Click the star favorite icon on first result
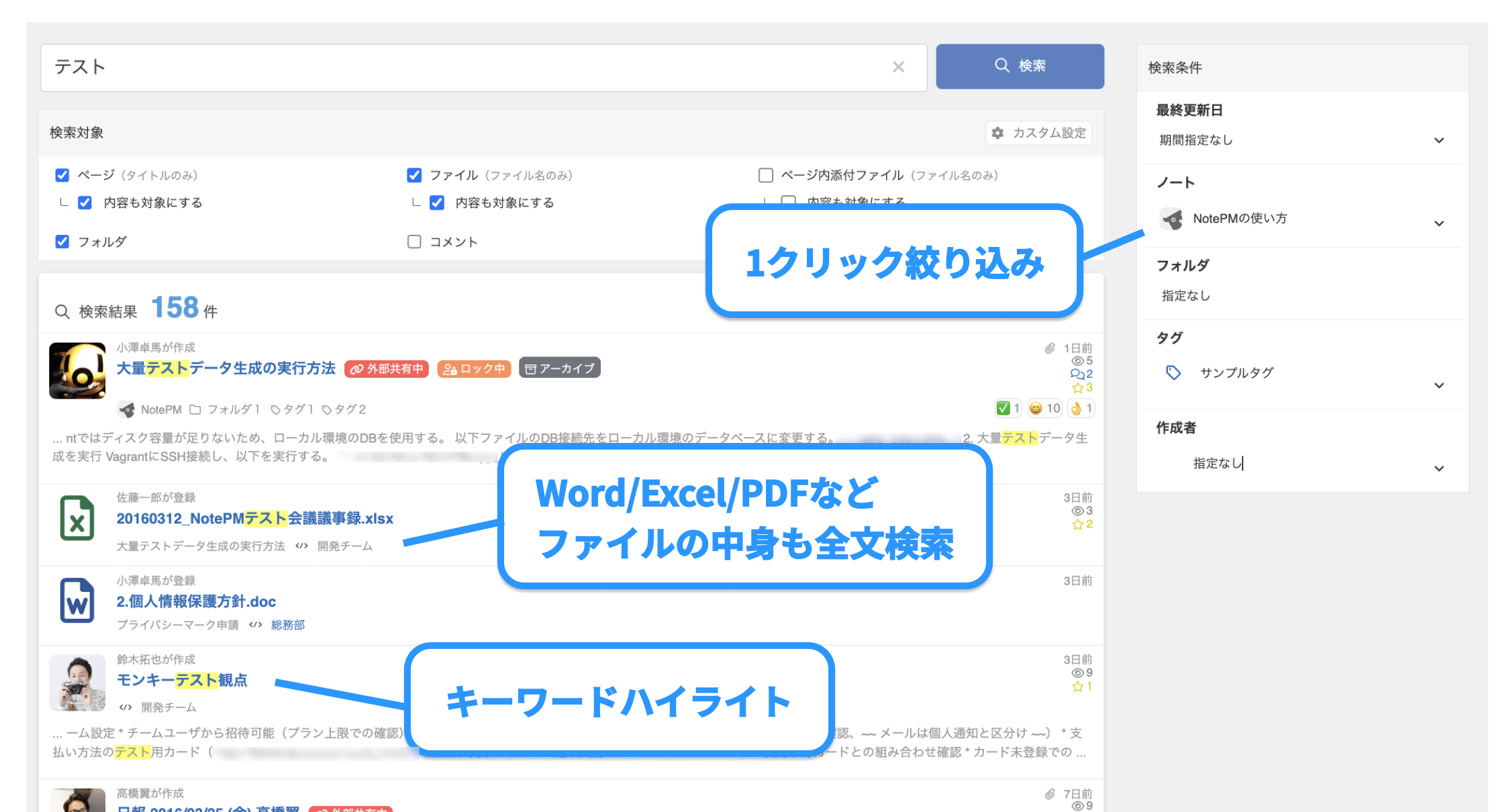 1077,388
